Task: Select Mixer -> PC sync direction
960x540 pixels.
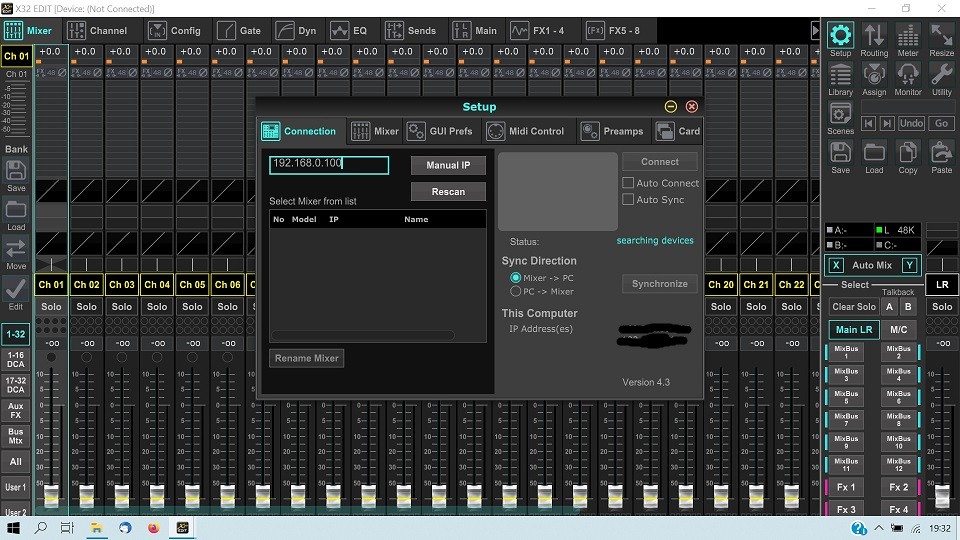Action: coord(516,277)
